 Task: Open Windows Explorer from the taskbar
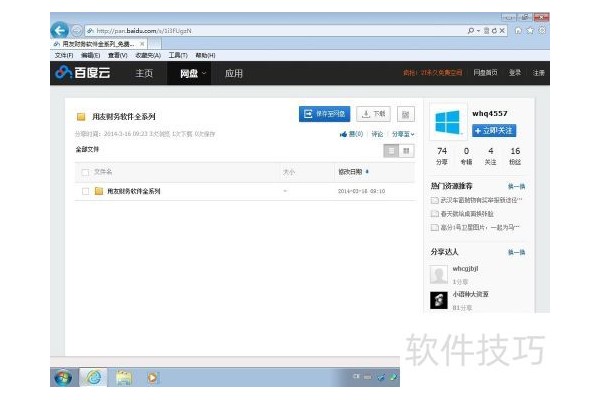tap(124, 377)
